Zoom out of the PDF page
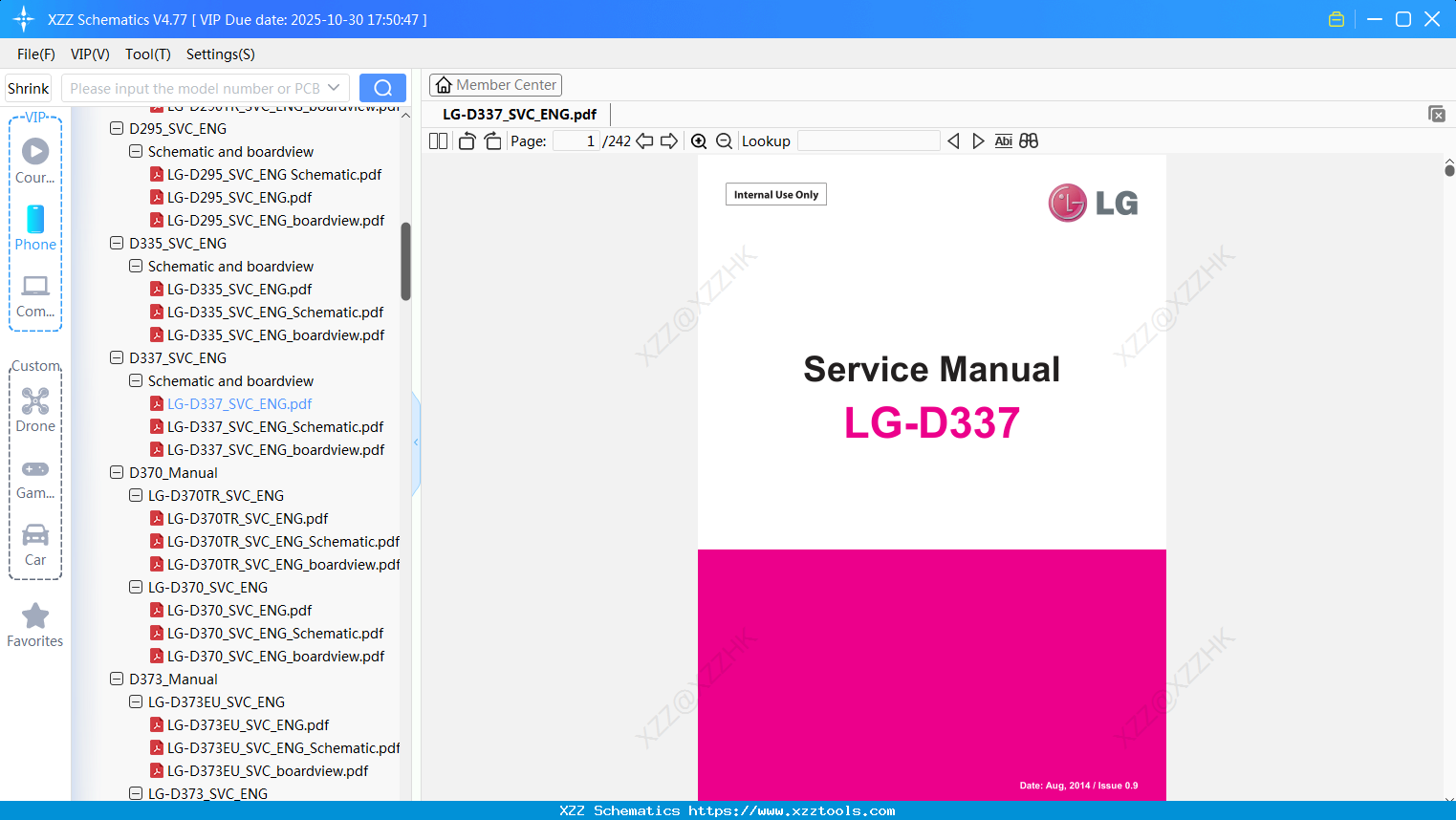The height and width of the screenshot is (820, 1456). click(724, 140)
